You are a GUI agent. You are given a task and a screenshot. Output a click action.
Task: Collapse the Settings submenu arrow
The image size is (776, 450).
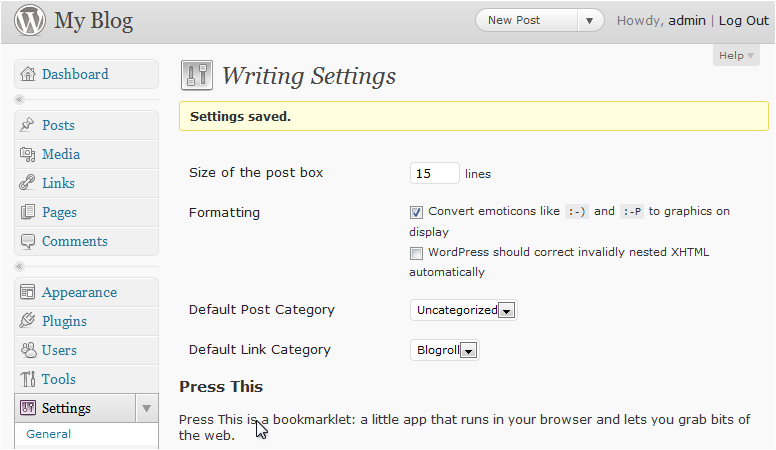[146, 408]
